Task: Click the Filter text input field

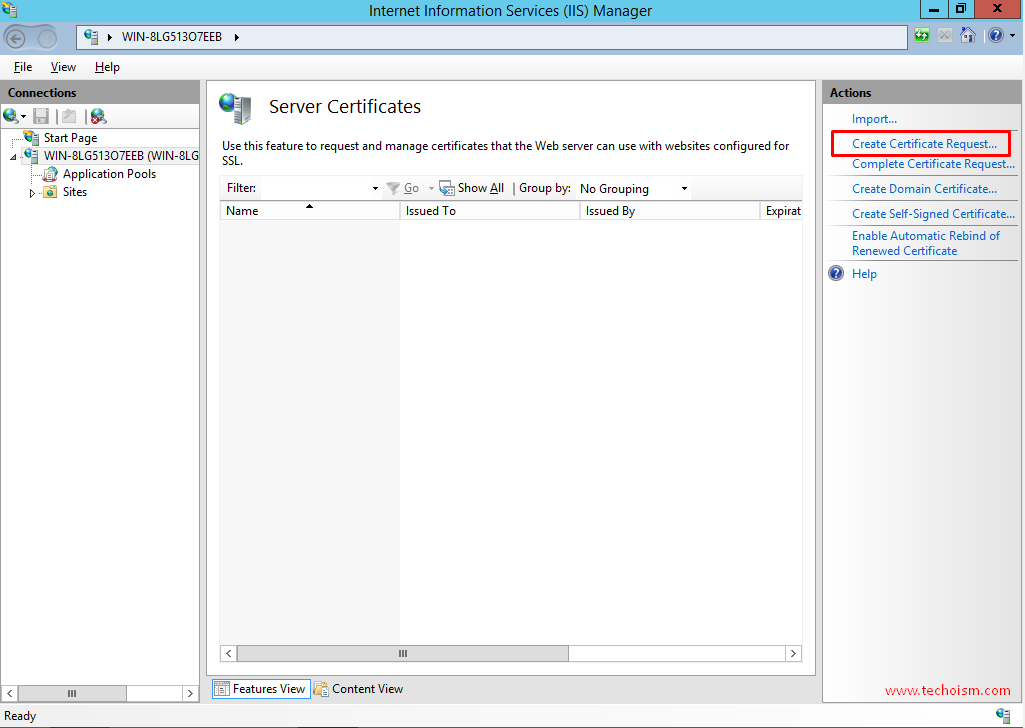Action: click(315, 188)
